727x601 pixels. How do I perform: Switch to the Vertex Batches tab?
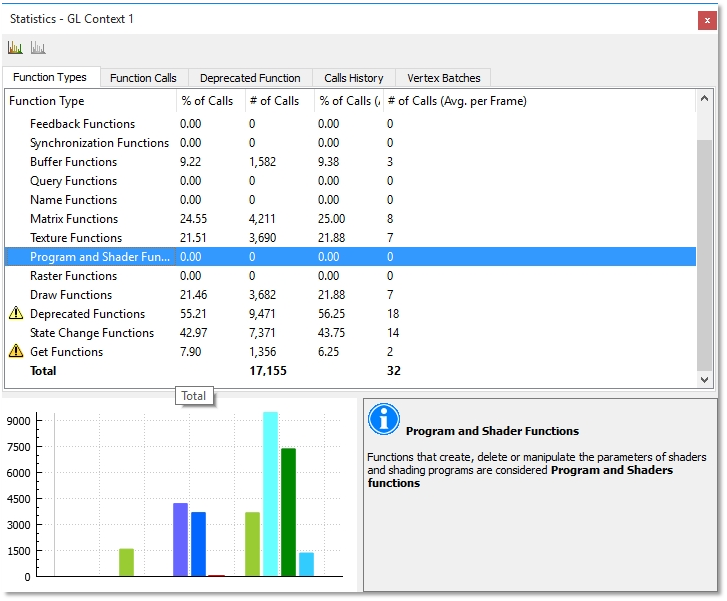pos(443,78)
